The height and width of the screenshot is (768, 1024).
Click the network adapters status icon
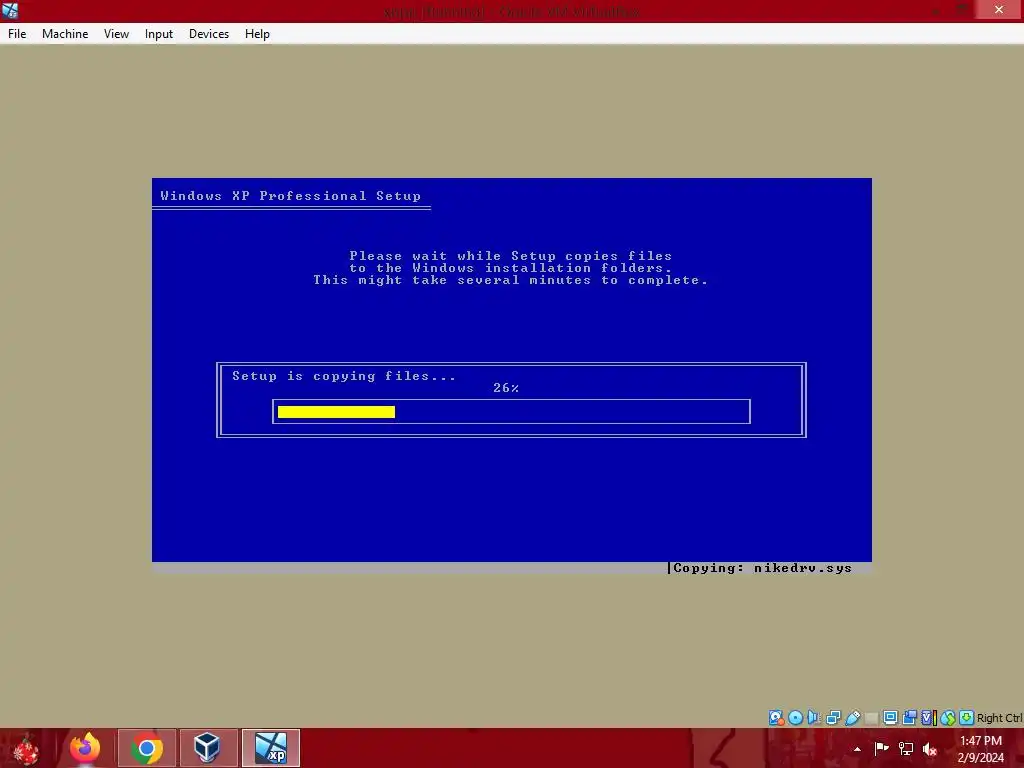coord(833,718)
